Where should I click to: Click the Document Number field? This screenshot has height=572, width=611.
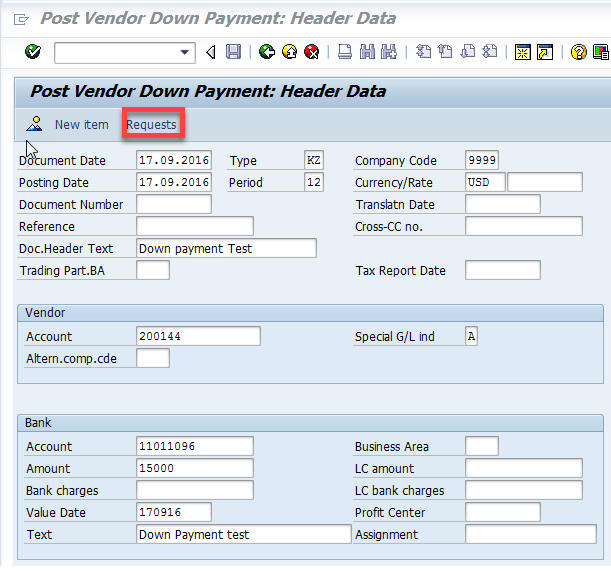tap(174, 204)
